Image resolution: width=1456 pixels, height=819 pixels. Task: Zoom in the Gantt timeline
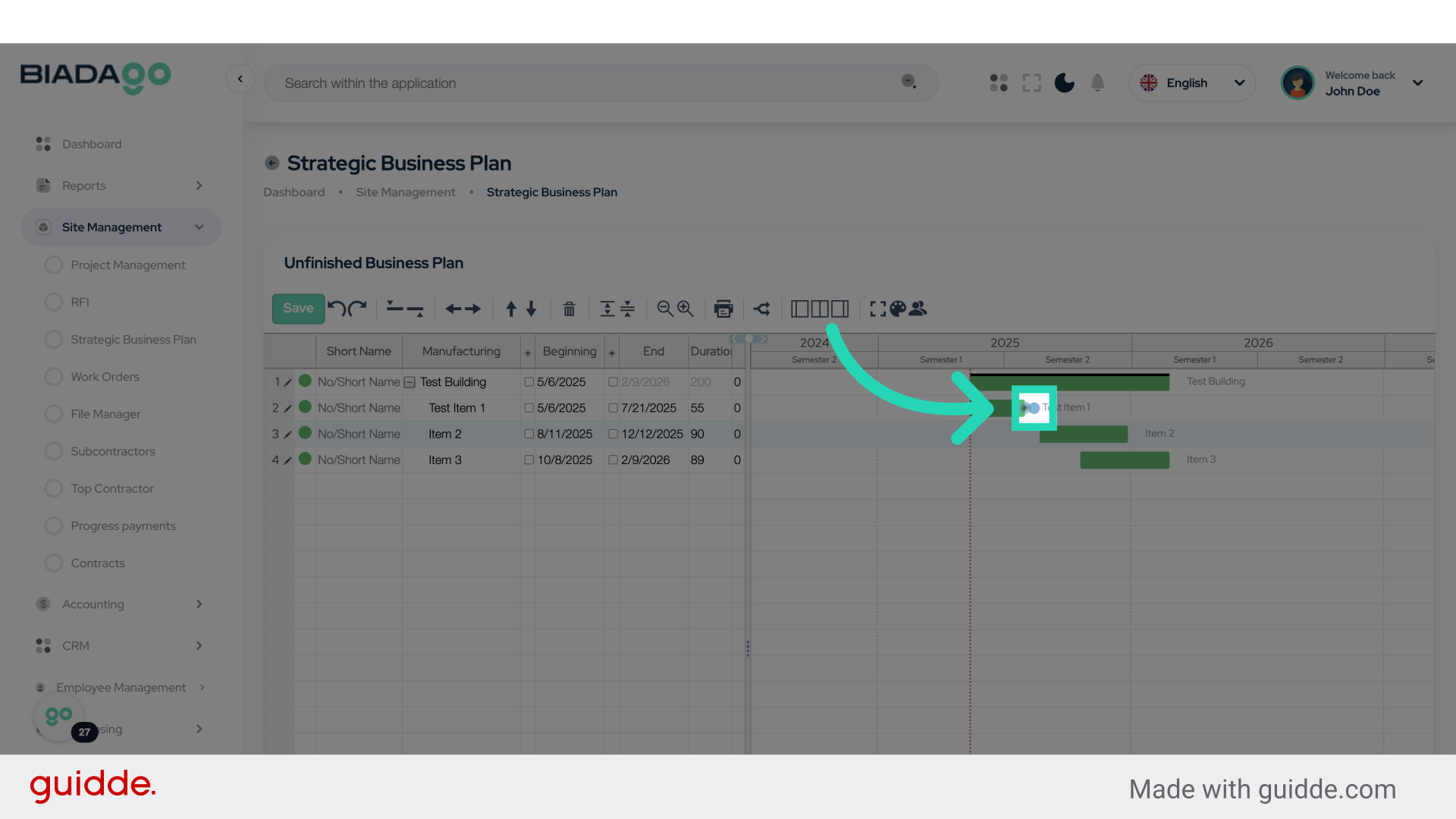point(686,309)
